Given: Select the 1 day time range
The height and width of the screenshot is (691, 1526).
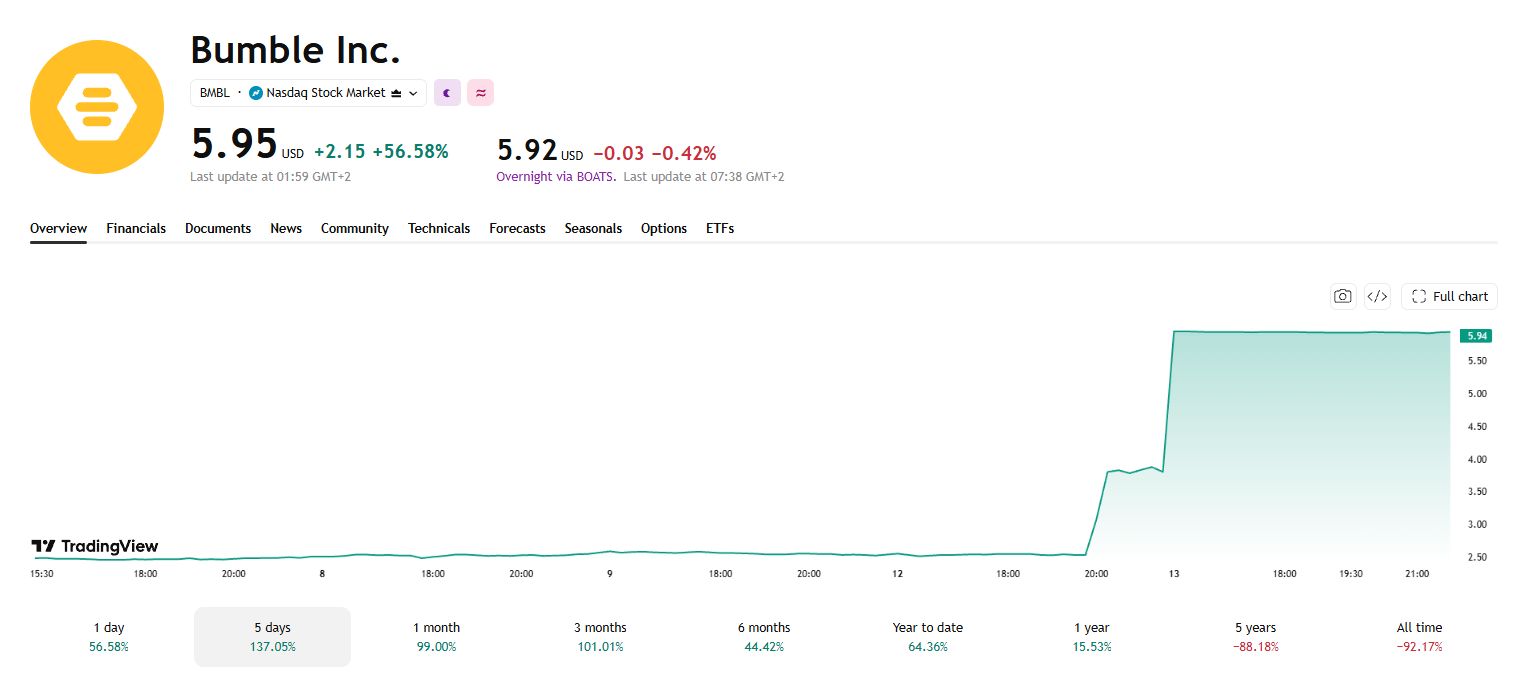Looking at the screenshot, I should tap(109, 637).
